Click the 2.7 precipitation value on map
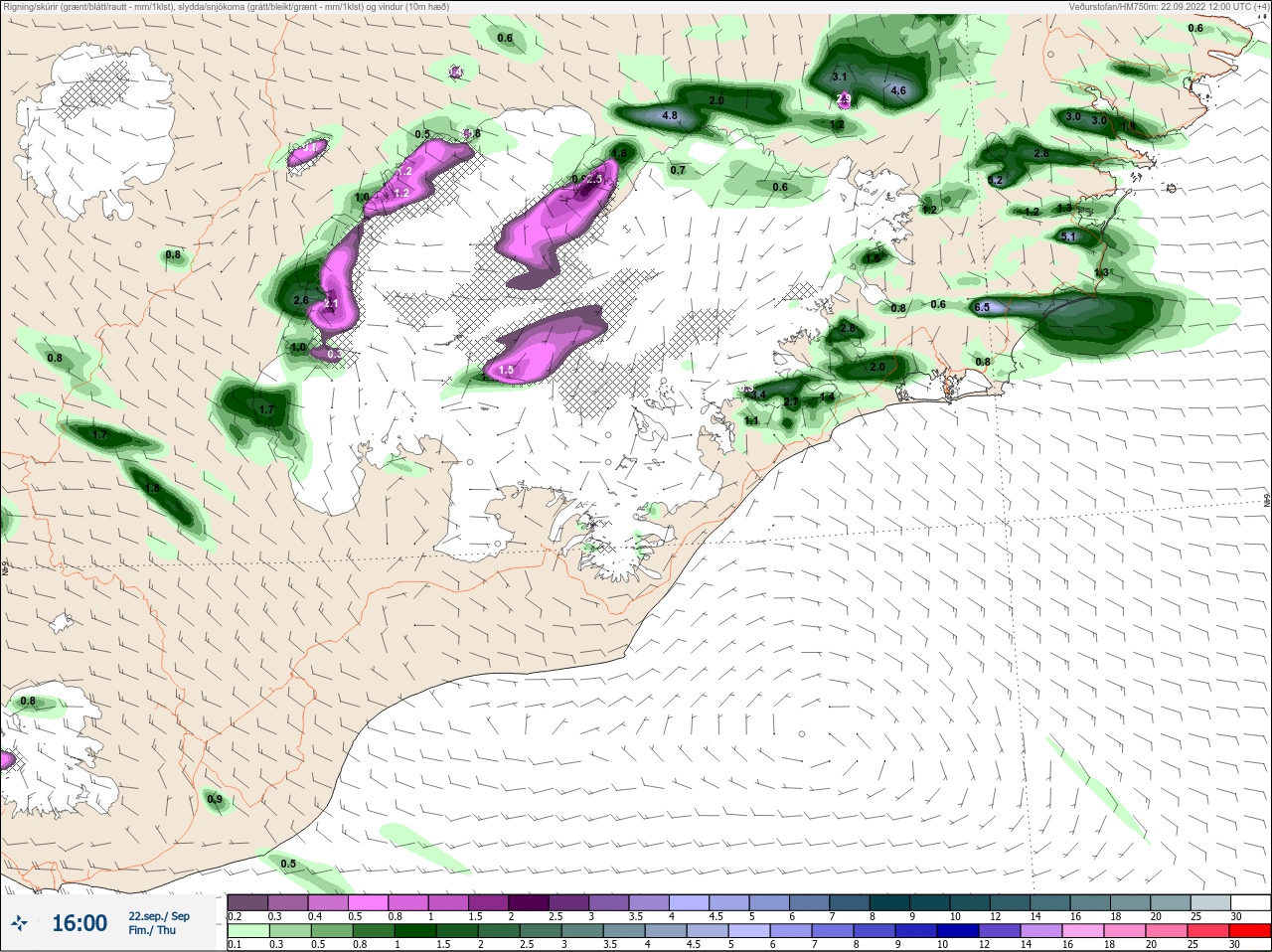This screenshot has height=952, width=1272. tap(791, 401)
